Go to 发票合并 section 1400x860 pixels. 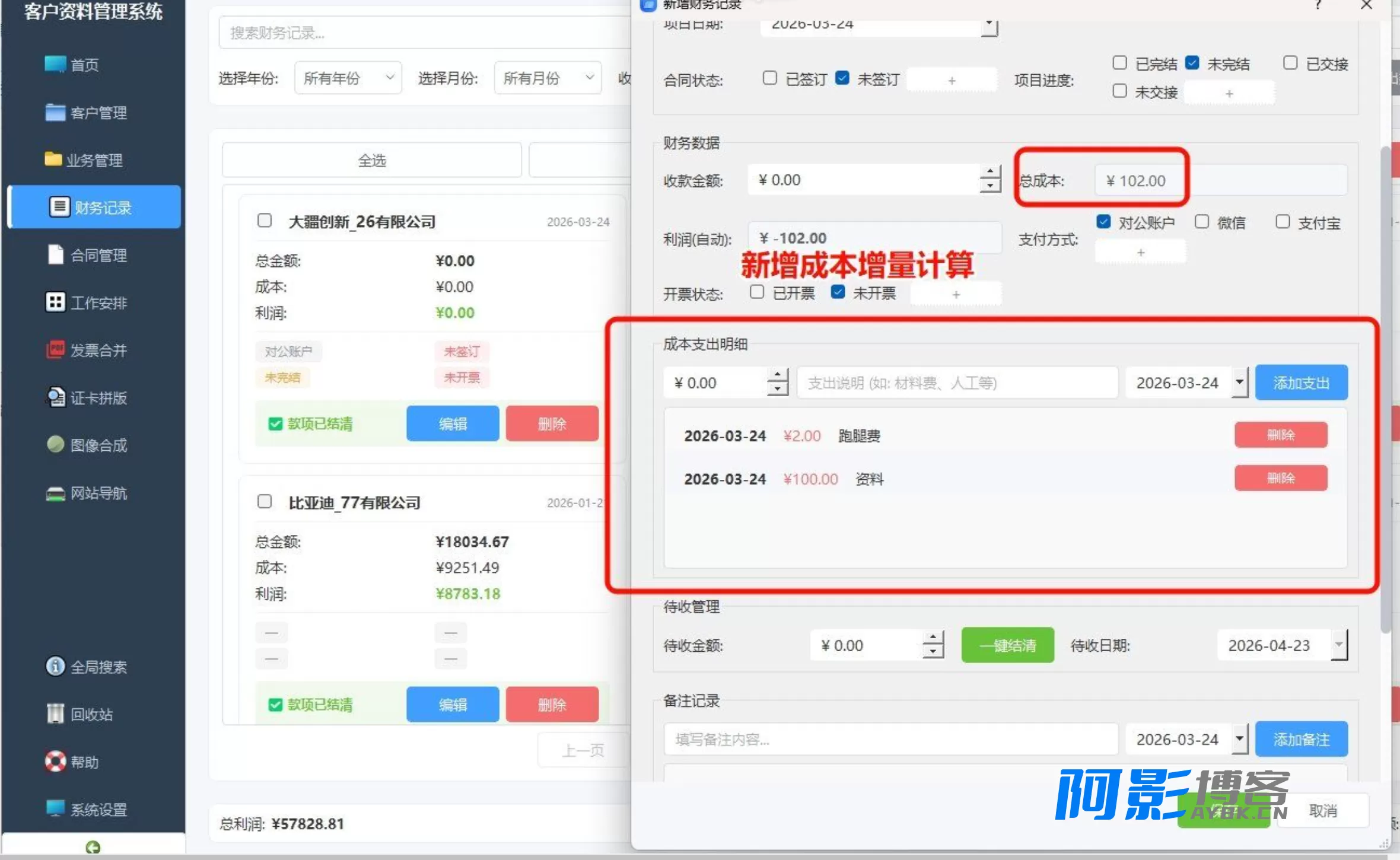98,350
